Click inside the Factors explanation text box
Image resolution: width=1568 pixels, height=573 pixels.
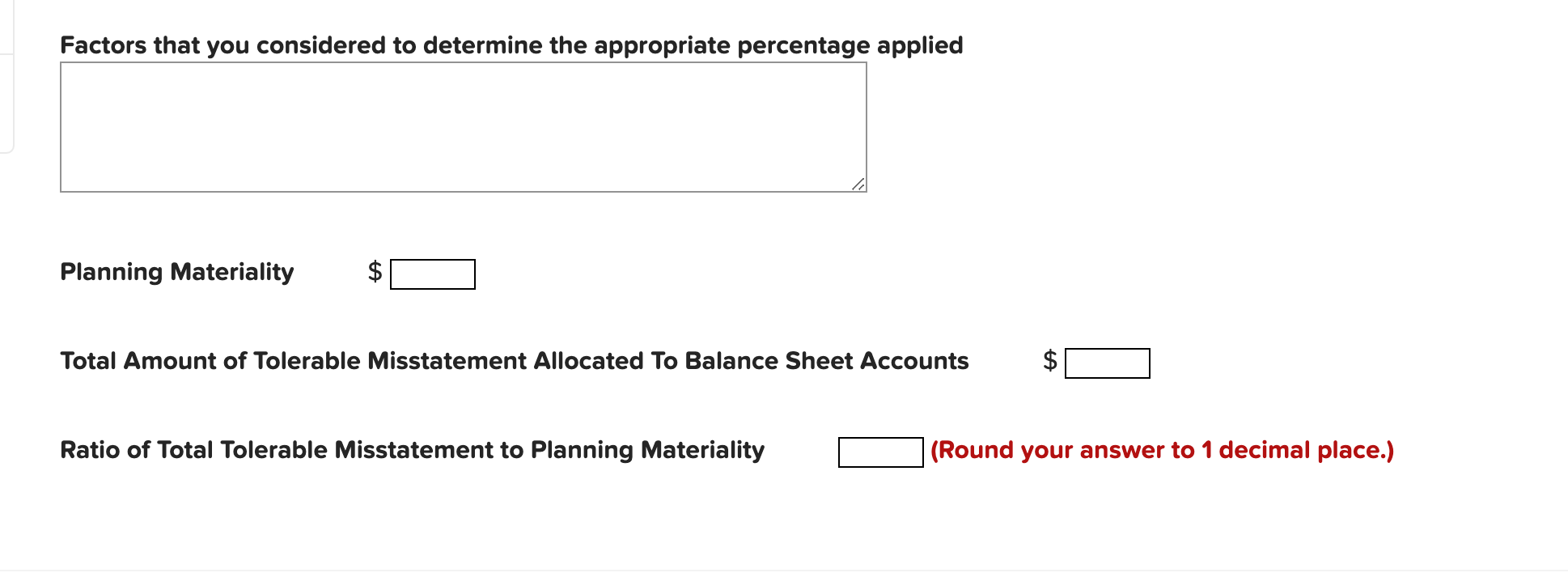coord(461,125)
